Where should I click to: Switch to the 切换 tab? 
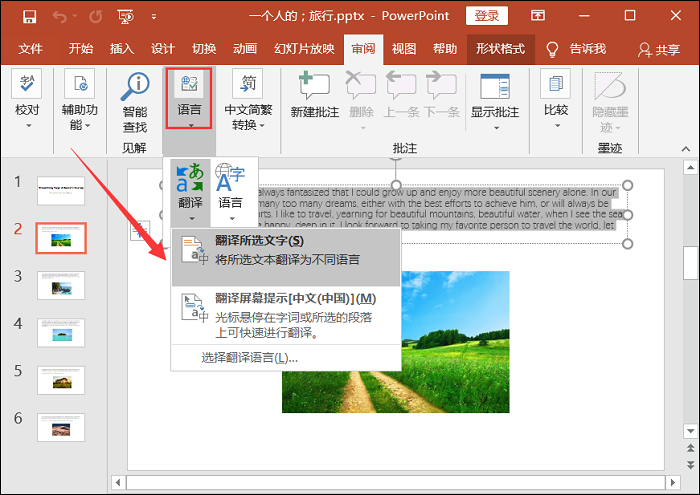[x=204, y=48]
